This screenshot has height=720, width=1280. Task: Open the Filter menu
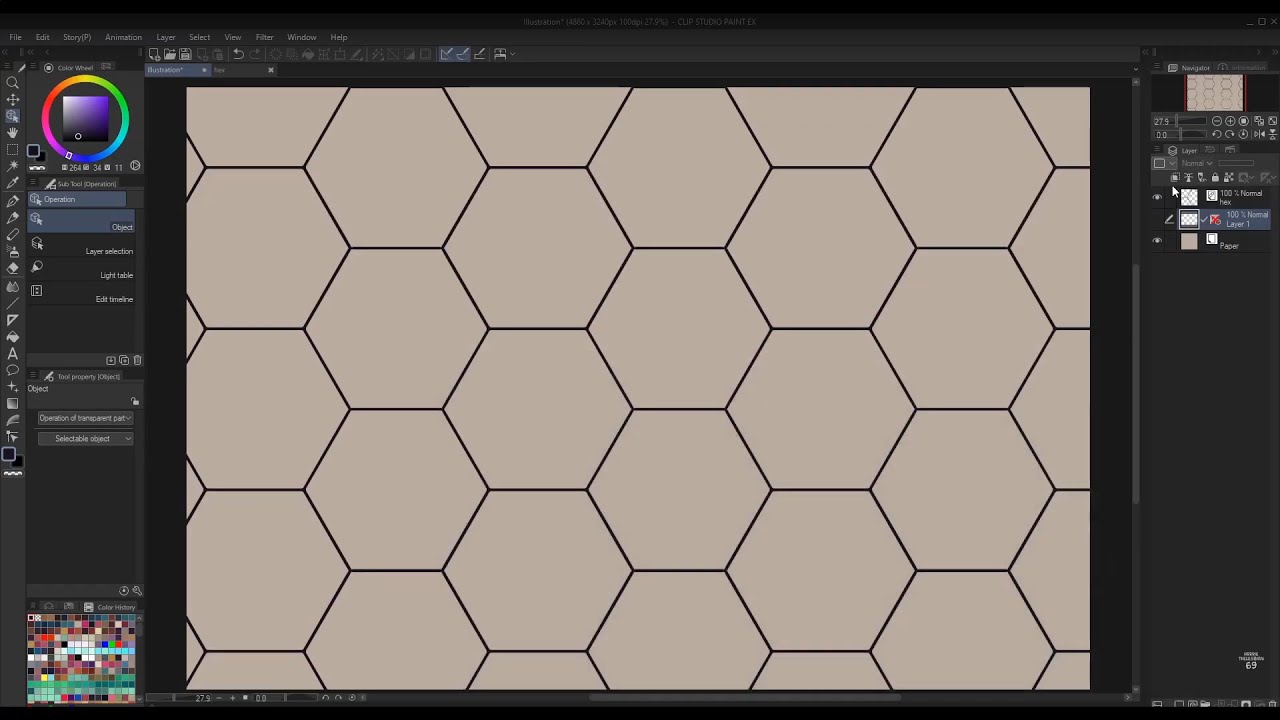[264, 38]
